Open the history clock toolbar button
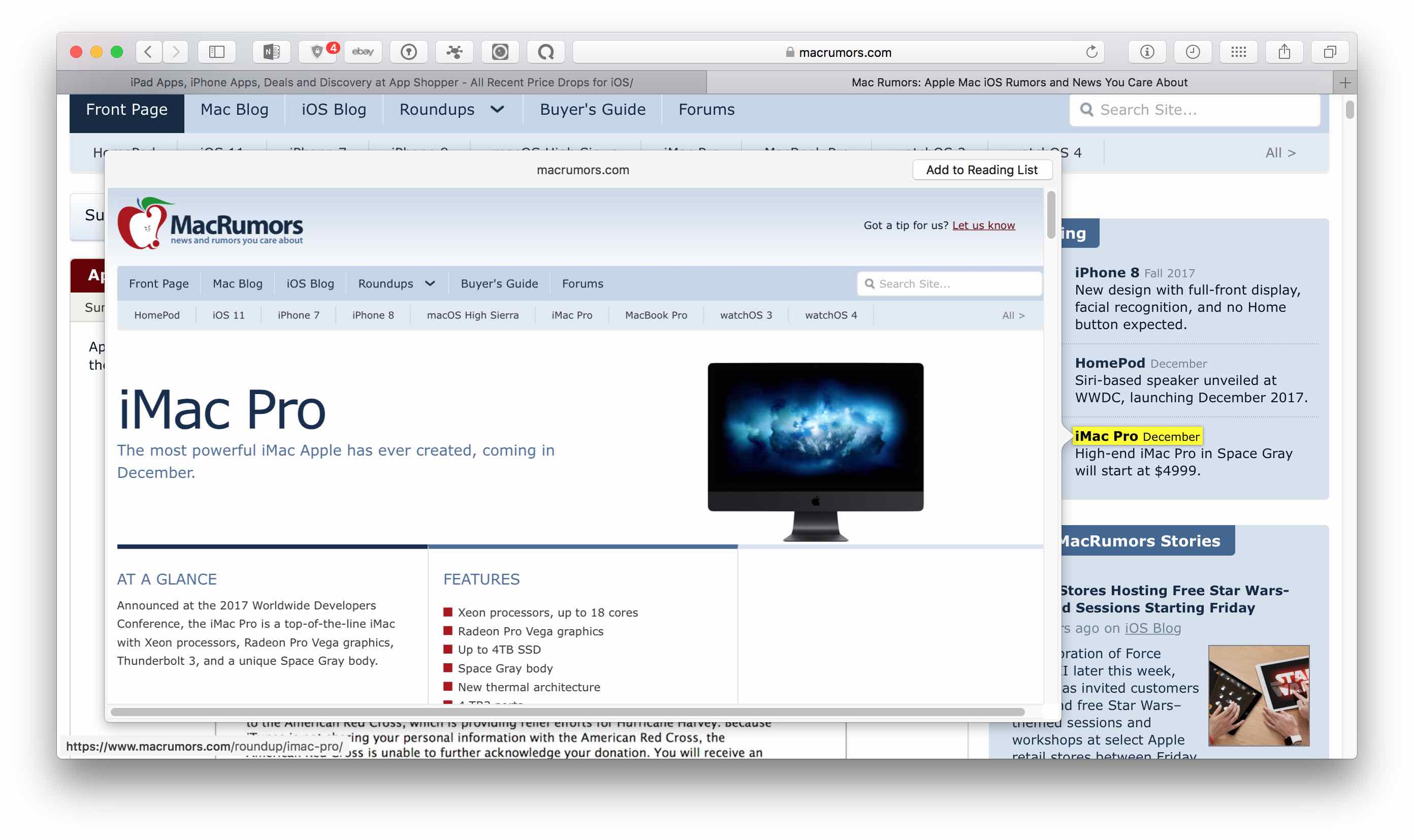The width and height of the screenshot is (1414, 840). (1193, 52)
